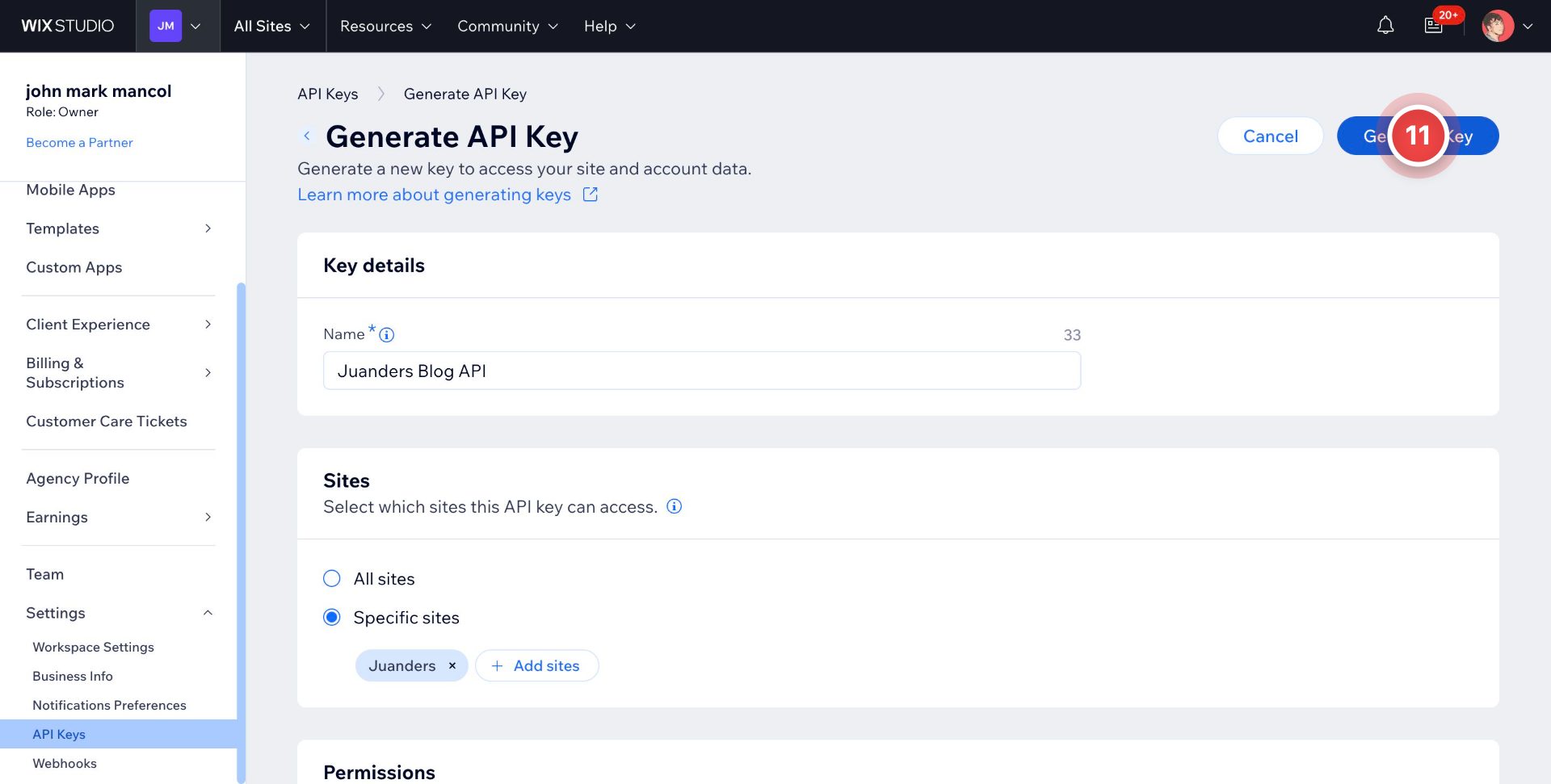
Task: Click the Wix Studio logo
Action: (x=68, y=26)
